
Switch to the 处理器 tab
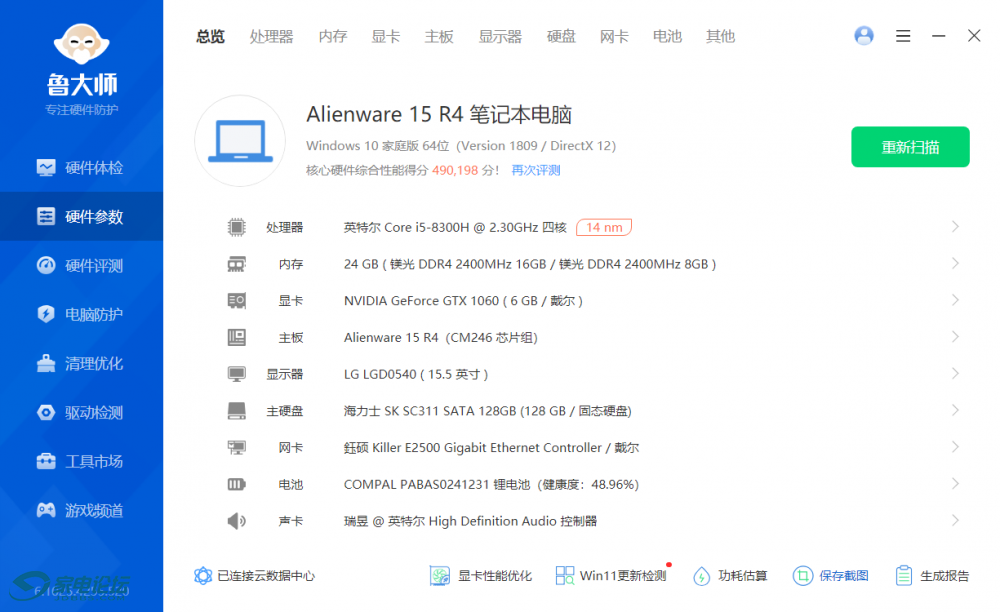point(272,36)
